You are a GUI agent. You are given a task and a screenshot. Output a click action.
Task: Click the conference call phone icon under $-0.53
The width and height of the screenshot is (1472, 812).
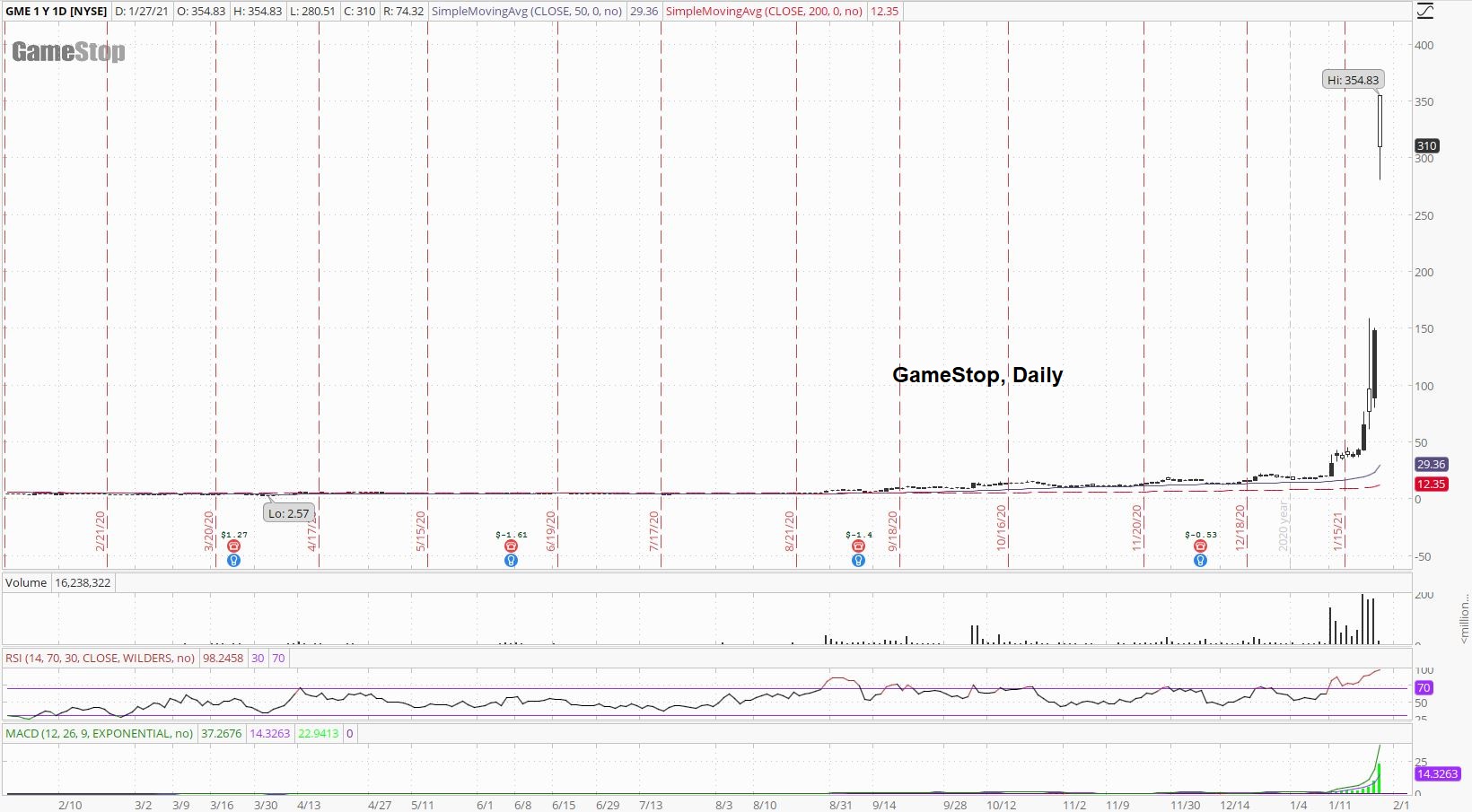coord(1200,546)
